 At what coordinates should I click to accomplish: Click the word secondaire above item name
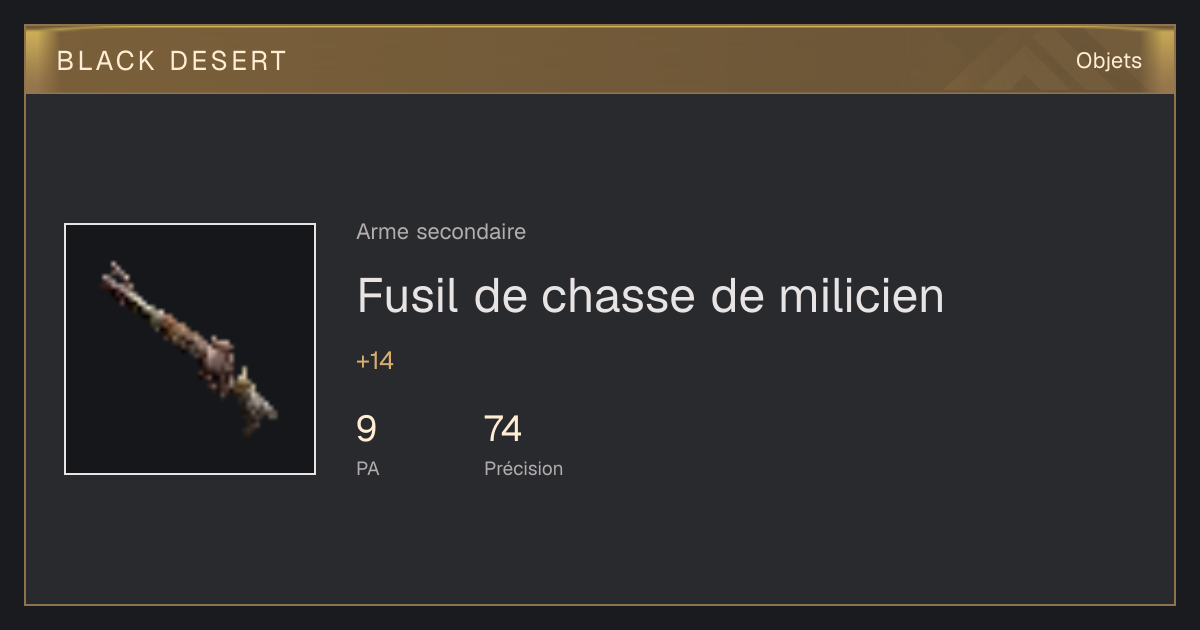point(470,232)
